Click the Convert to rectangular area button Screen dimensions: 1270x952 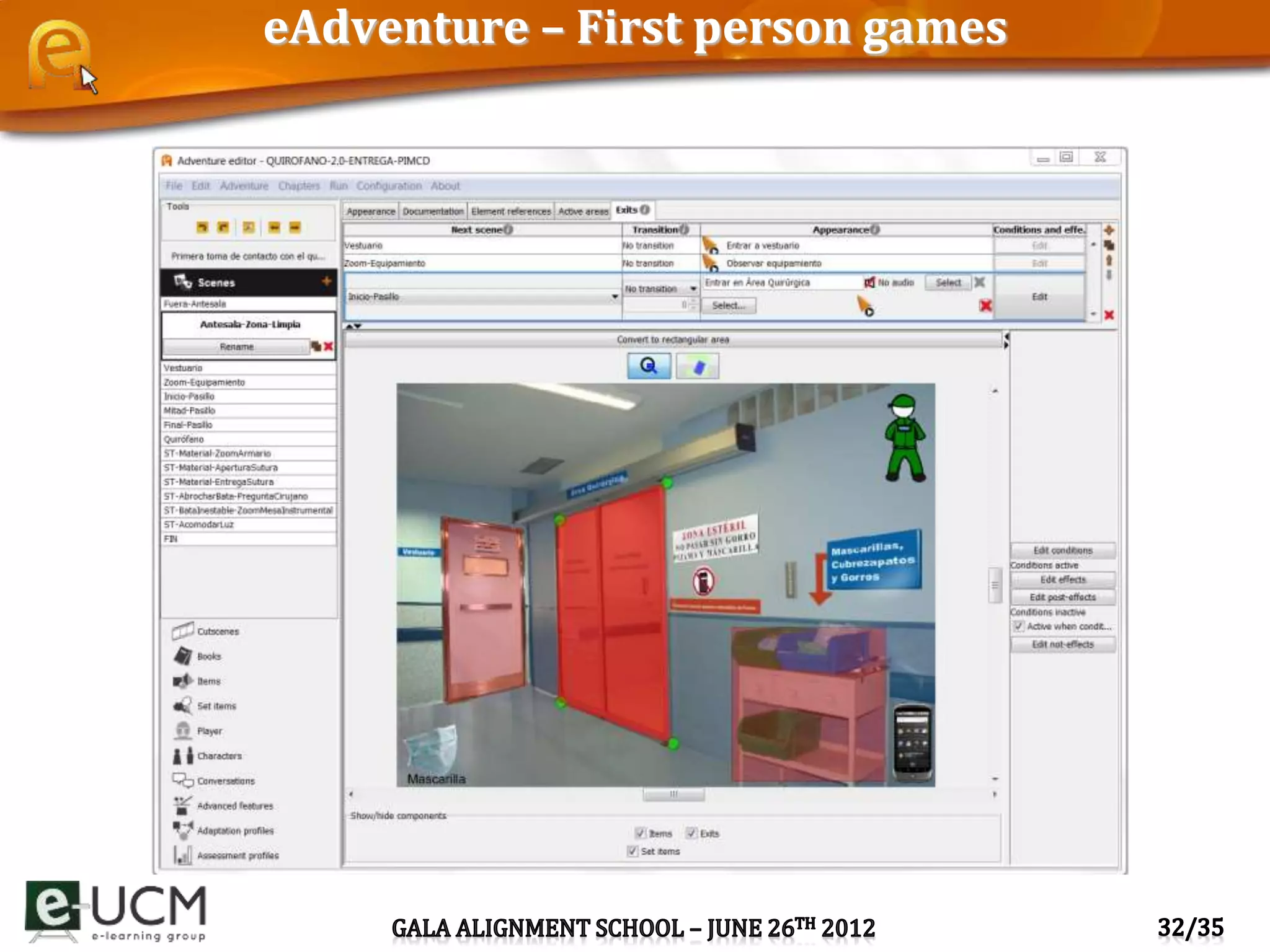coord(673,340)
